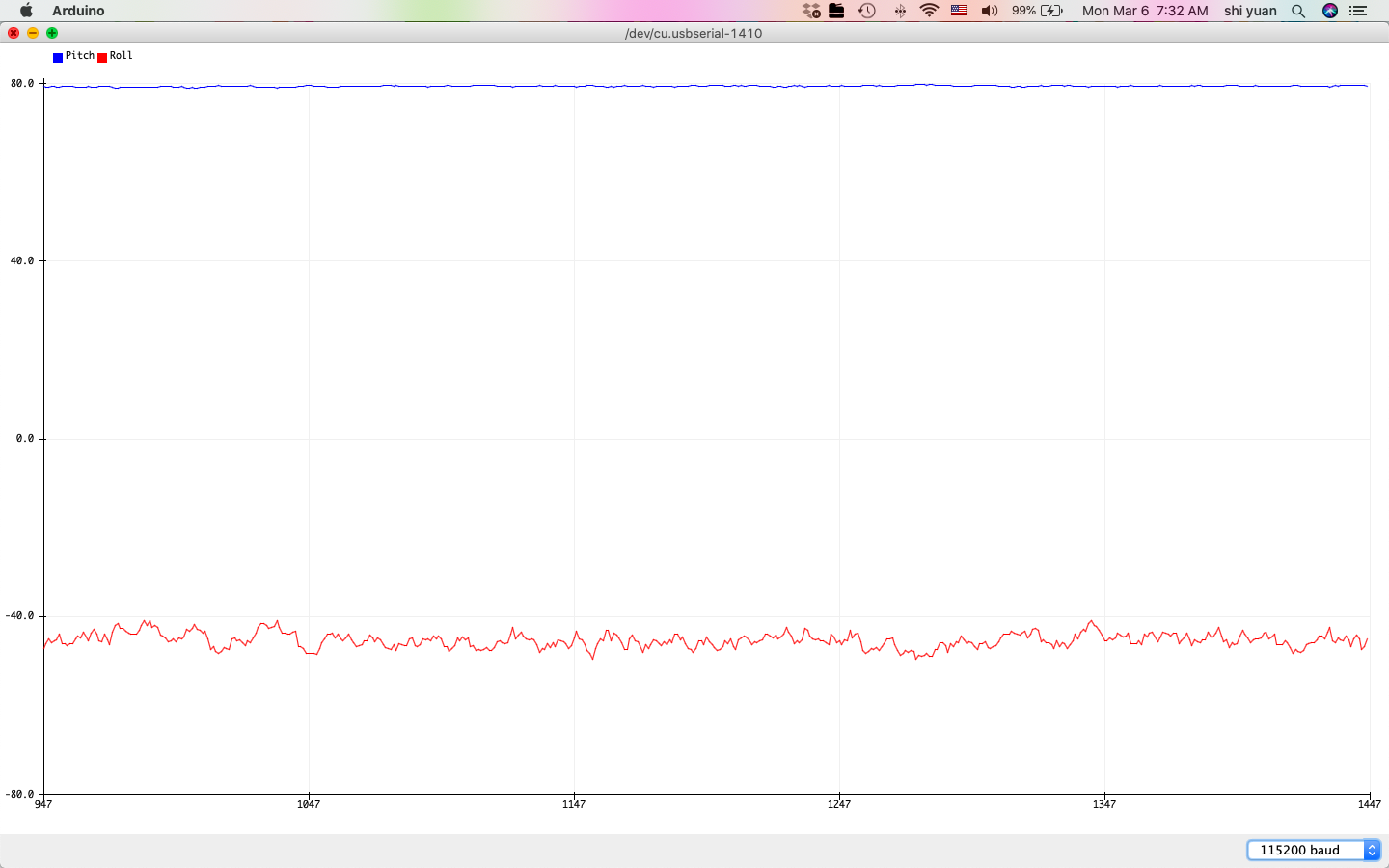Click the 1247 x-axis label
The width and height of the screenshot is (1389, 868).
tap(839, 804)
